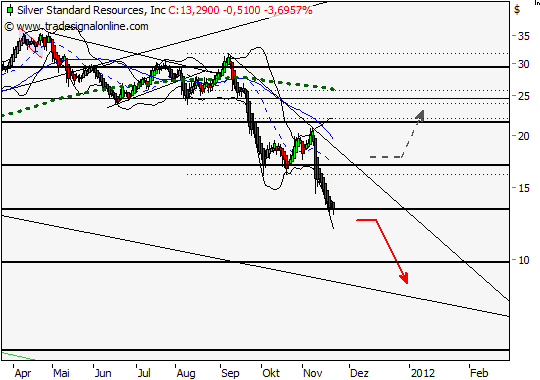
Task: Click the Mai month label
Action: pyautogui.click(x=62, y=373)
